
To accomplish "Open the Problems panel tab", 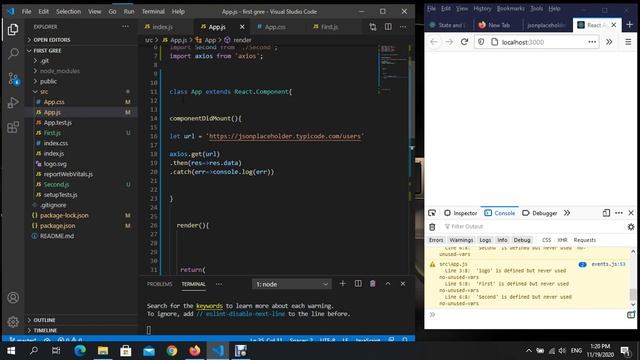I will pos(160,284).
